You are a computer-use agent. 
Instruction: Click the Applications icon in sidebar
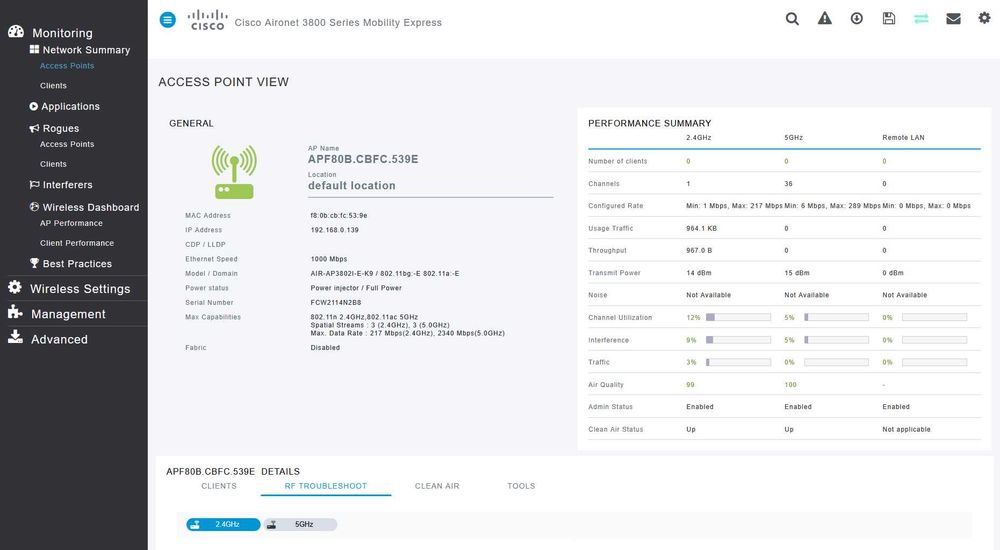point(34,106)
